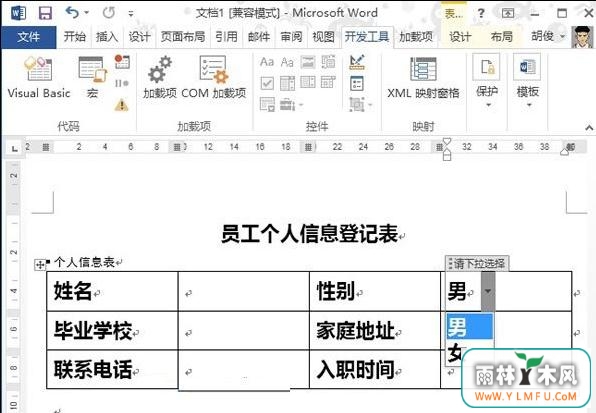This screenshot has height=413, width=596.
Task: Insert a Date Picker content control
Action: pyautogui.click(x=328, y=83)
